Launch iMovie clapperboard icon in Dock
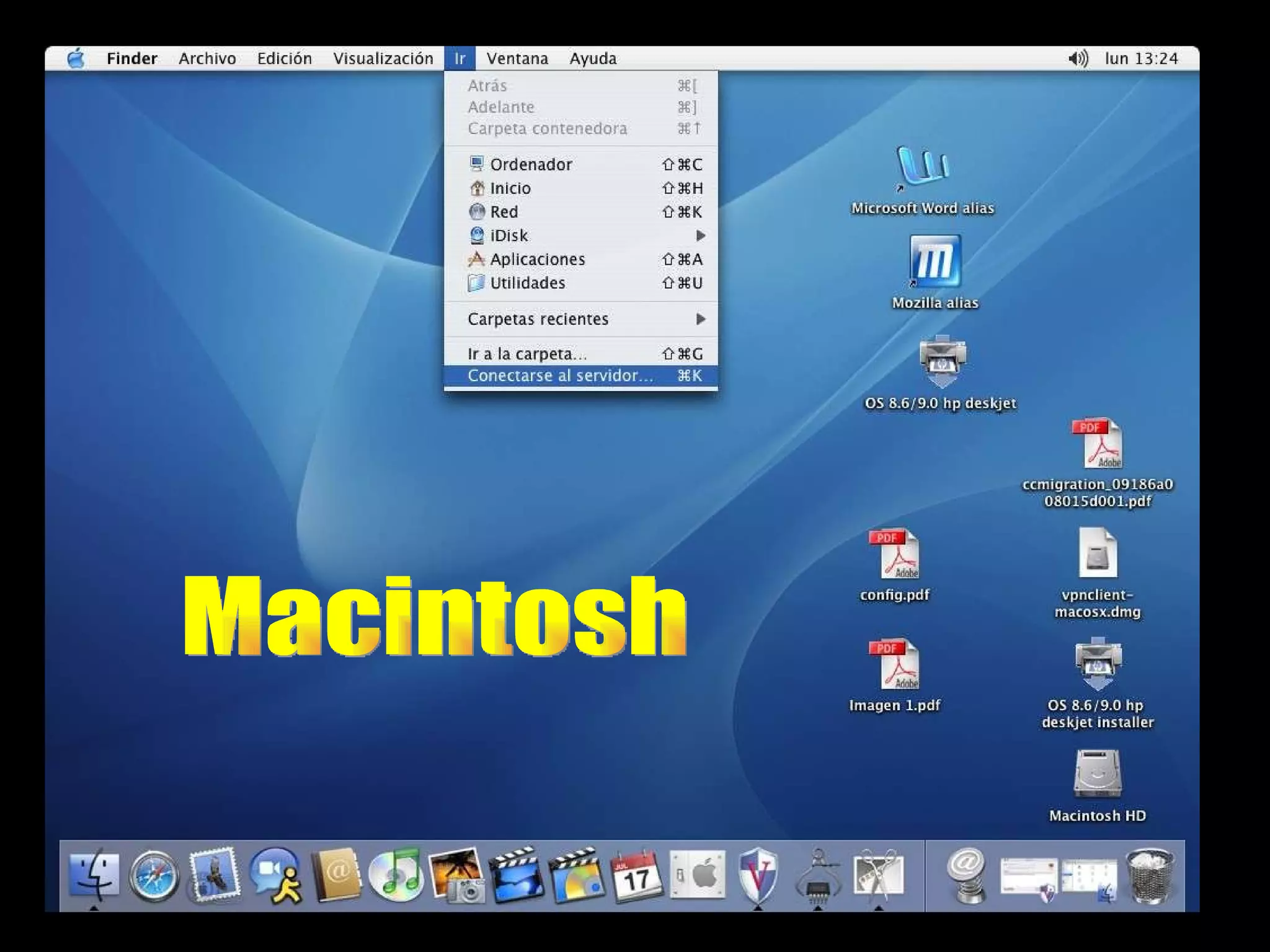Screen dimensions: 1270x952 point(517,876)
